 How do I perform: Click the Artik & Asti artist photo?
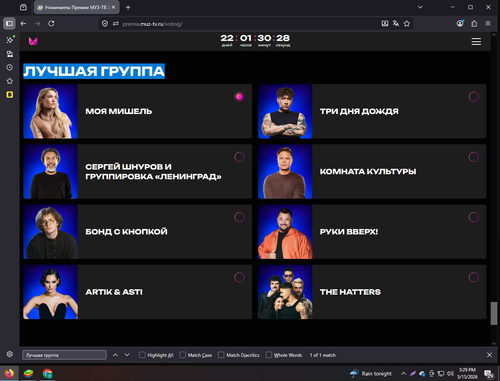pos(51,292)
